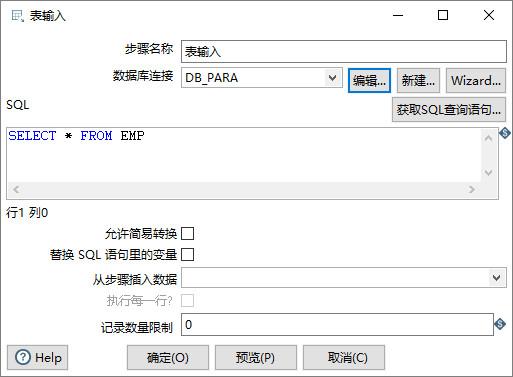The height and width of the screenshot is (377, 513).
Task: Click the FROM keyword in the SQL
Action: point(96,136)
